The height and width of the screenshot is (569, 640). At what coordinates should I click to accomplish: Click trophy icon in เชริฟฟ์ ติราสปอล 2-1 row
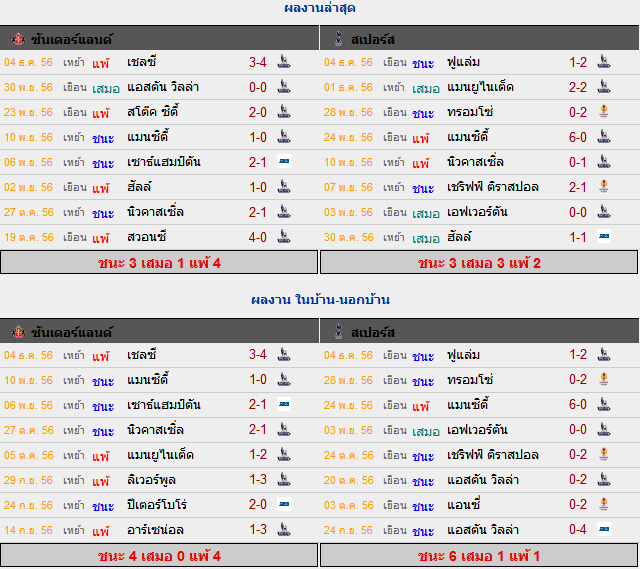click(604, 187)
